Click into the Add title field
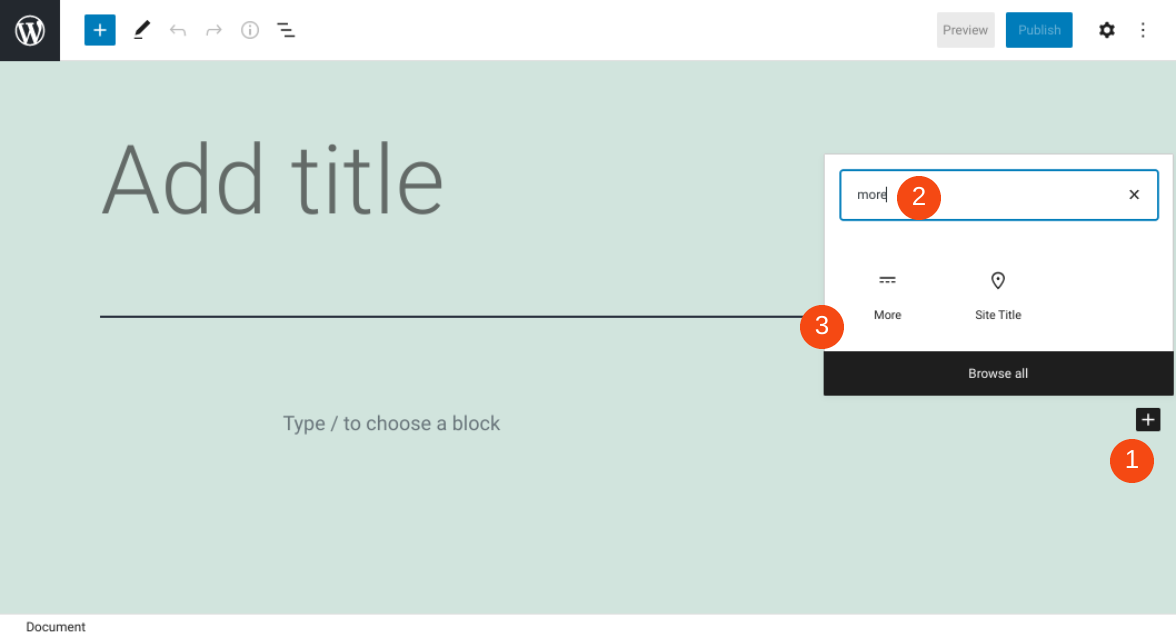 pyautogui.click(x=272, y=180)
